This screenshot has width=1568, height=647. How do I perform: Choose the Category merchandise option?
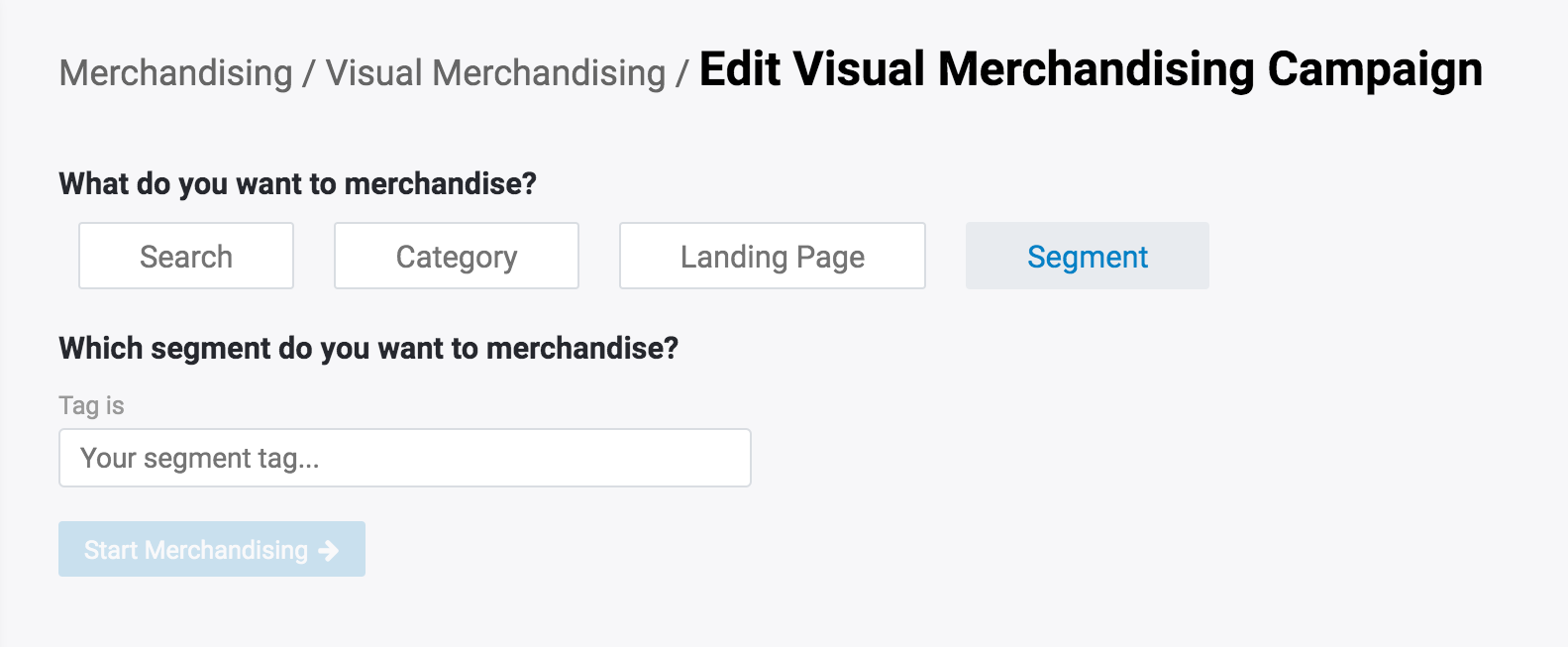(x=457, y=257)
